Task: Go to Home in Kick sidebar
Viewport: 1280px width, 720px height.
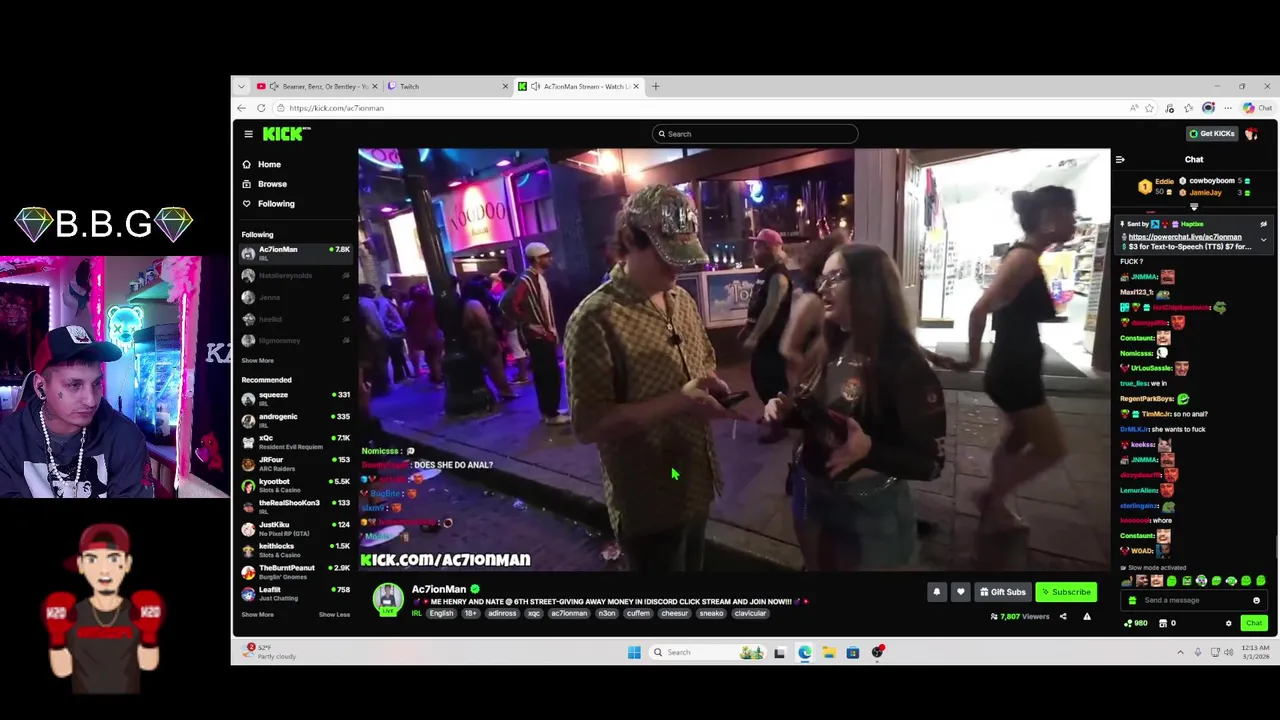Action: (262, 164)
